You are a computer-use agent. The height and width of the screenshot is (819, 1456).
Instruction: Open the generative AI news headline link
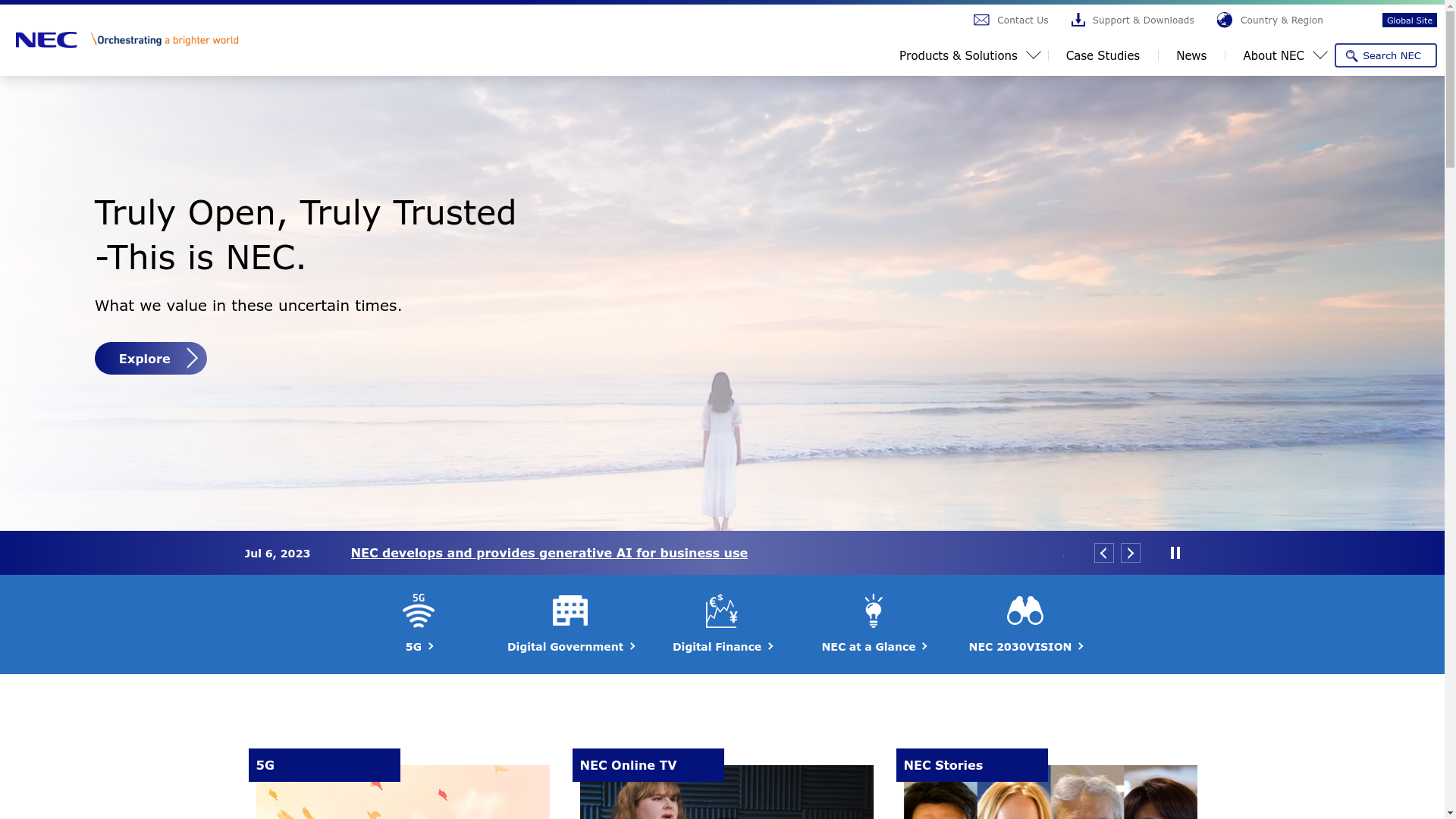pyautogui.click(x=548, y=553)
